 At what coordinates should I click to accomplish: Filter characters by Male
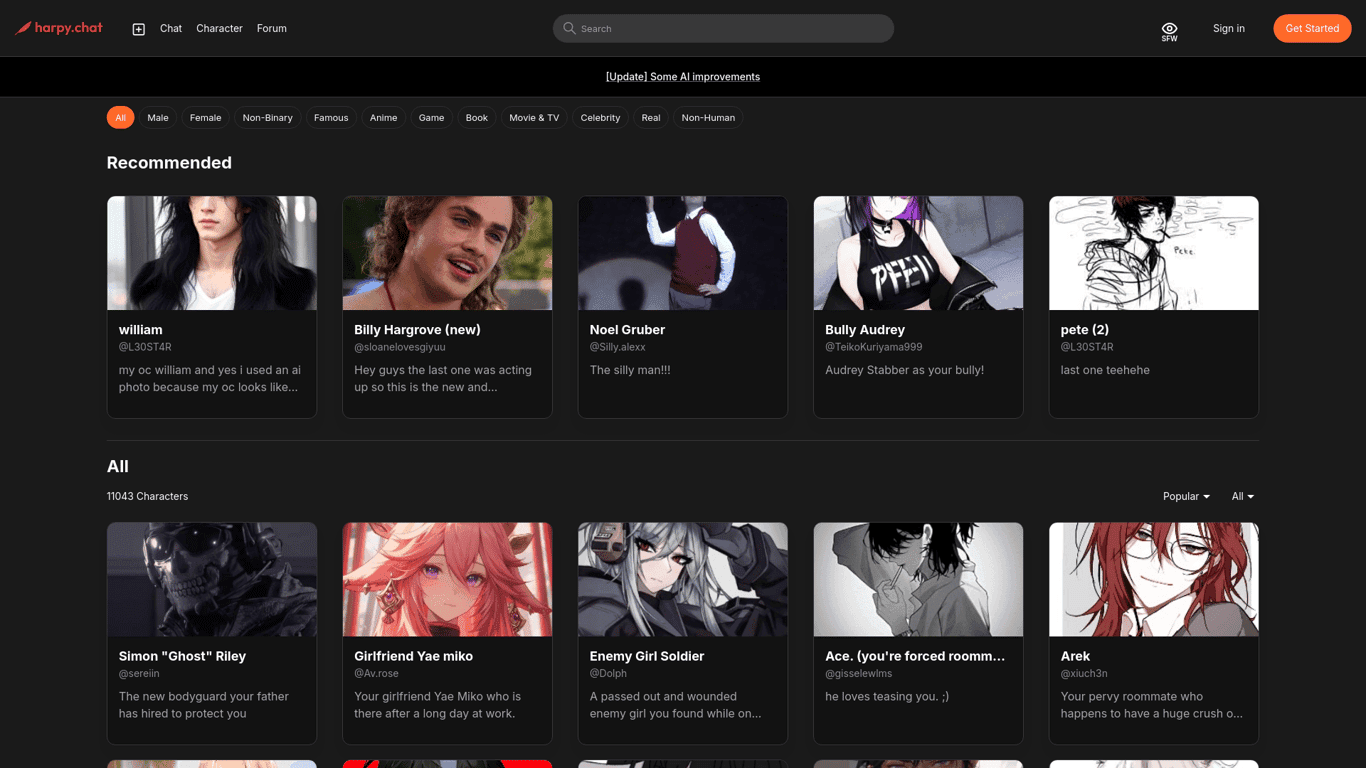point(158,118)
